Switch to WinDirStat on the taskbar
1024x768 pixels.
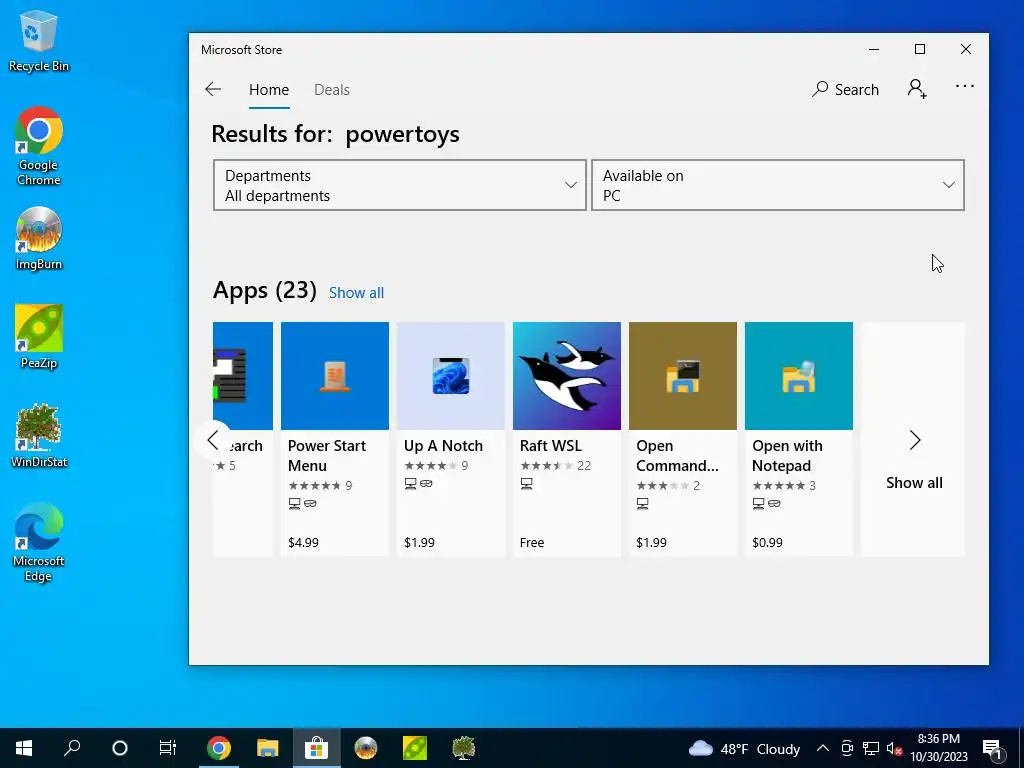pyautogui.click(x=464, y=748)
